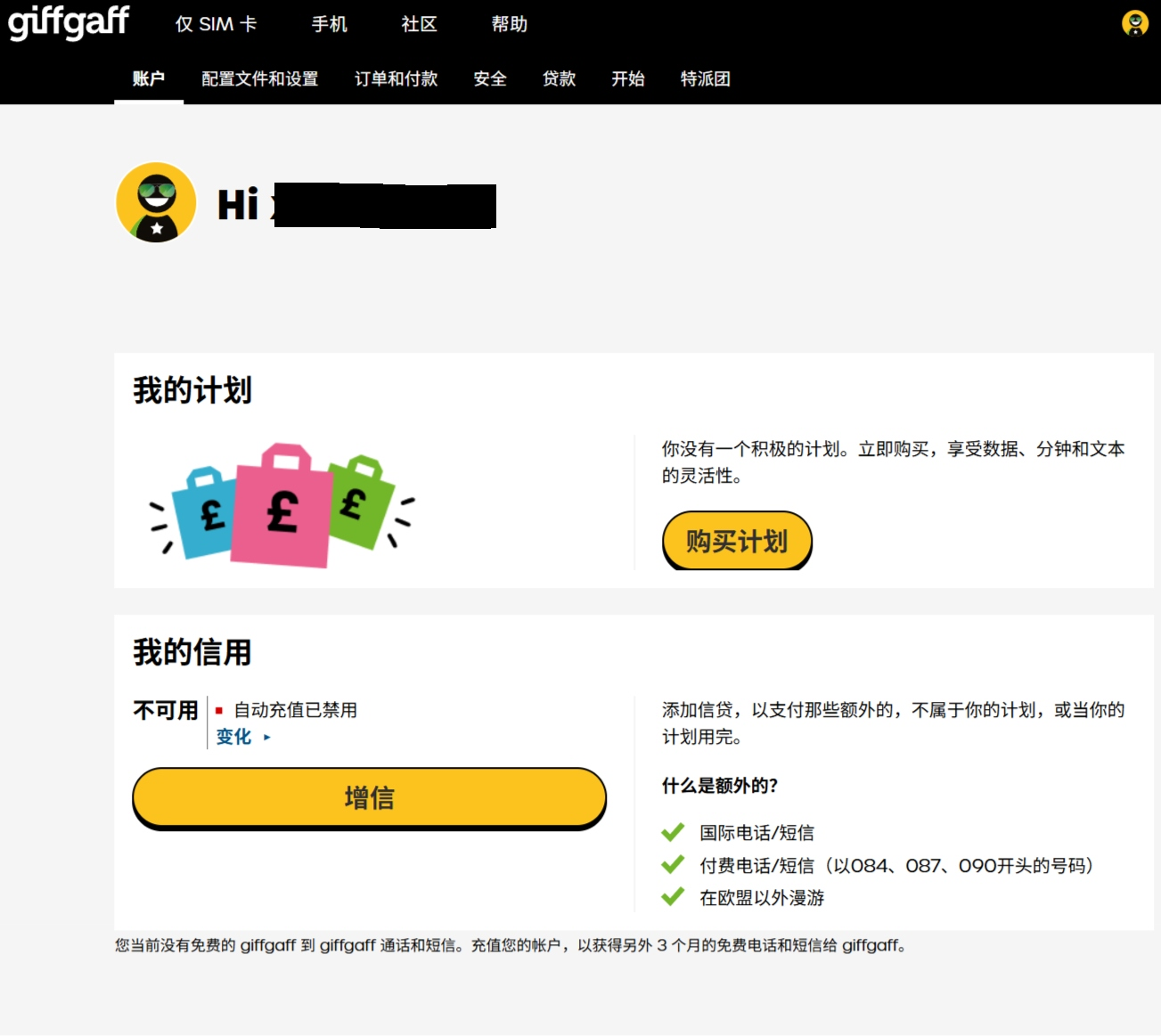Switch to 安全 tab
The image size is (1161, 1036).
point(490,78)
